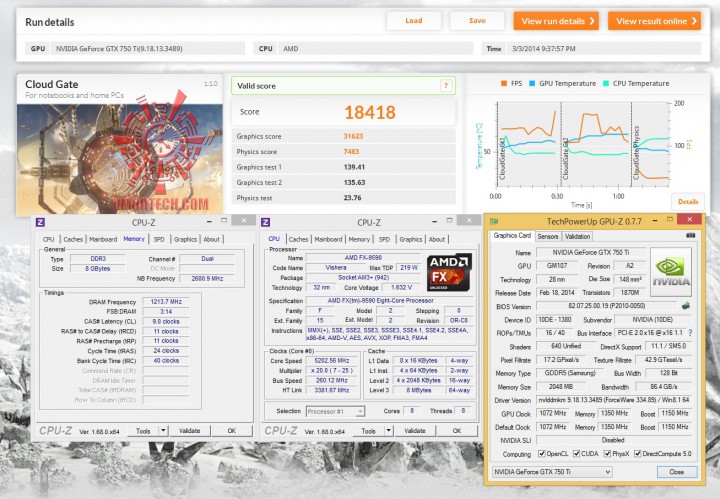Click the Graphics score value 31623
Viewport: 720px width, 499px height.
coord(353,136)
